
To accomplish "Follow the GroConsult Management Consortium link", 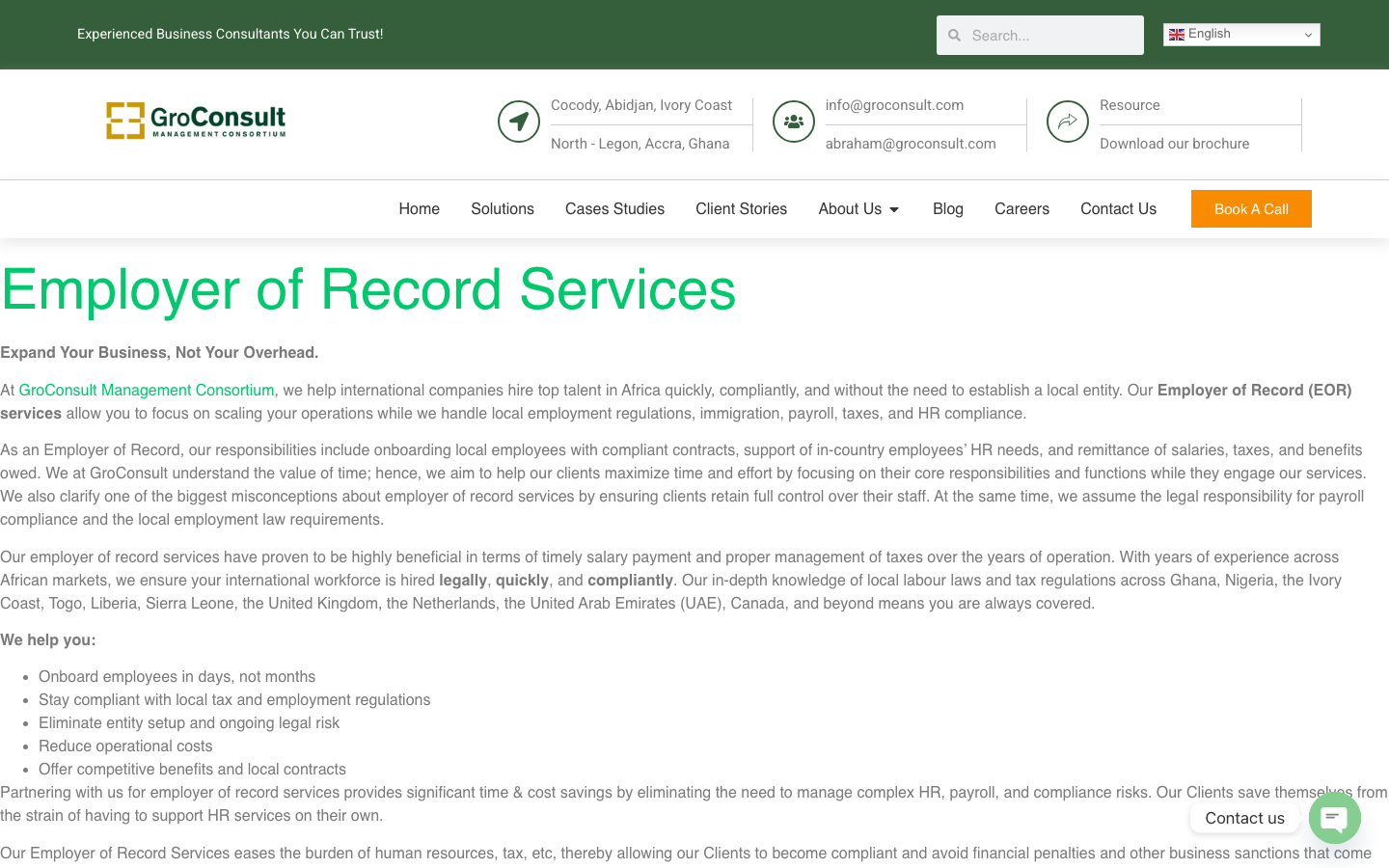I will (x=147, y=390).
